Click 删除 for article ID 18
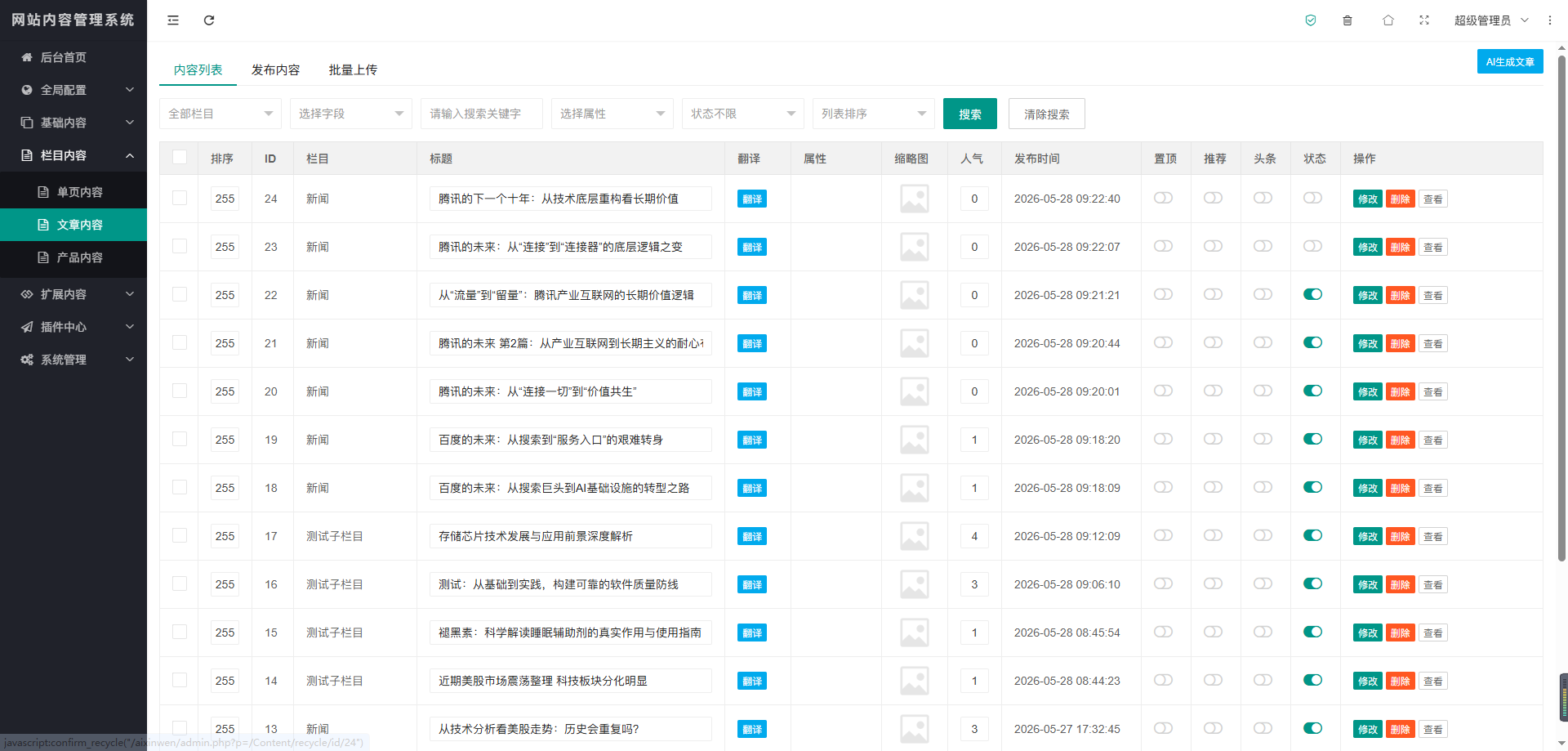Viewport: 1568px width, 751px height. coord(1401,488)
